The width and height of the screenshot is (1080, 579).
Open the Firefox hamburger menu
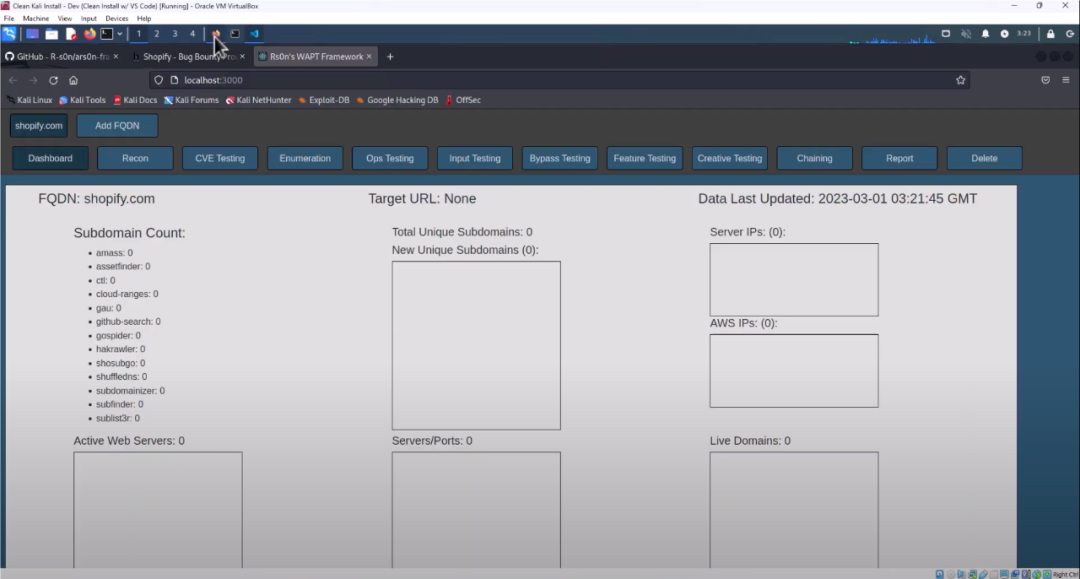pos(1066,80)
